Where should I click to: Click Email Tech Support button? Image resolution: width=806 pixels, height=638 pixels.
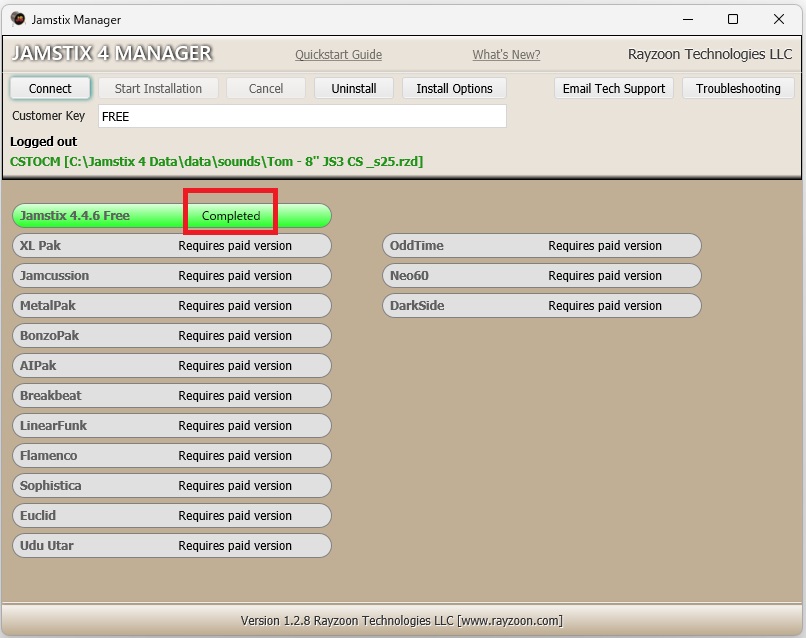point(613,89)
